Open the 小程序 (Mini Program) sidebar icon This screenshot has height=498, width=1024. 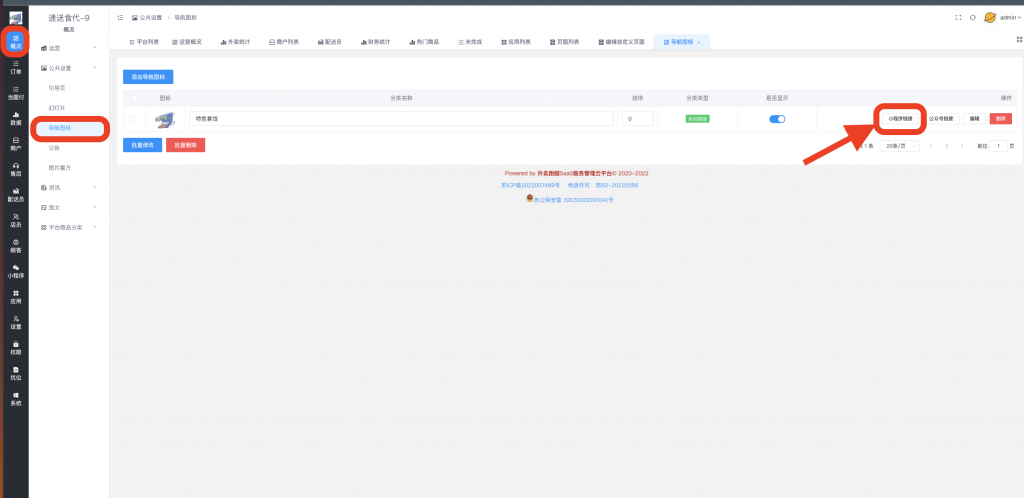tap(15, 270)
